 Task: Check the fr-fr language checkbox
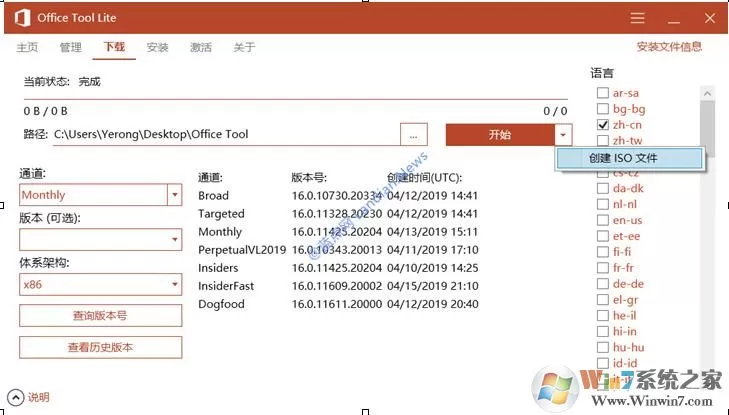603,268
